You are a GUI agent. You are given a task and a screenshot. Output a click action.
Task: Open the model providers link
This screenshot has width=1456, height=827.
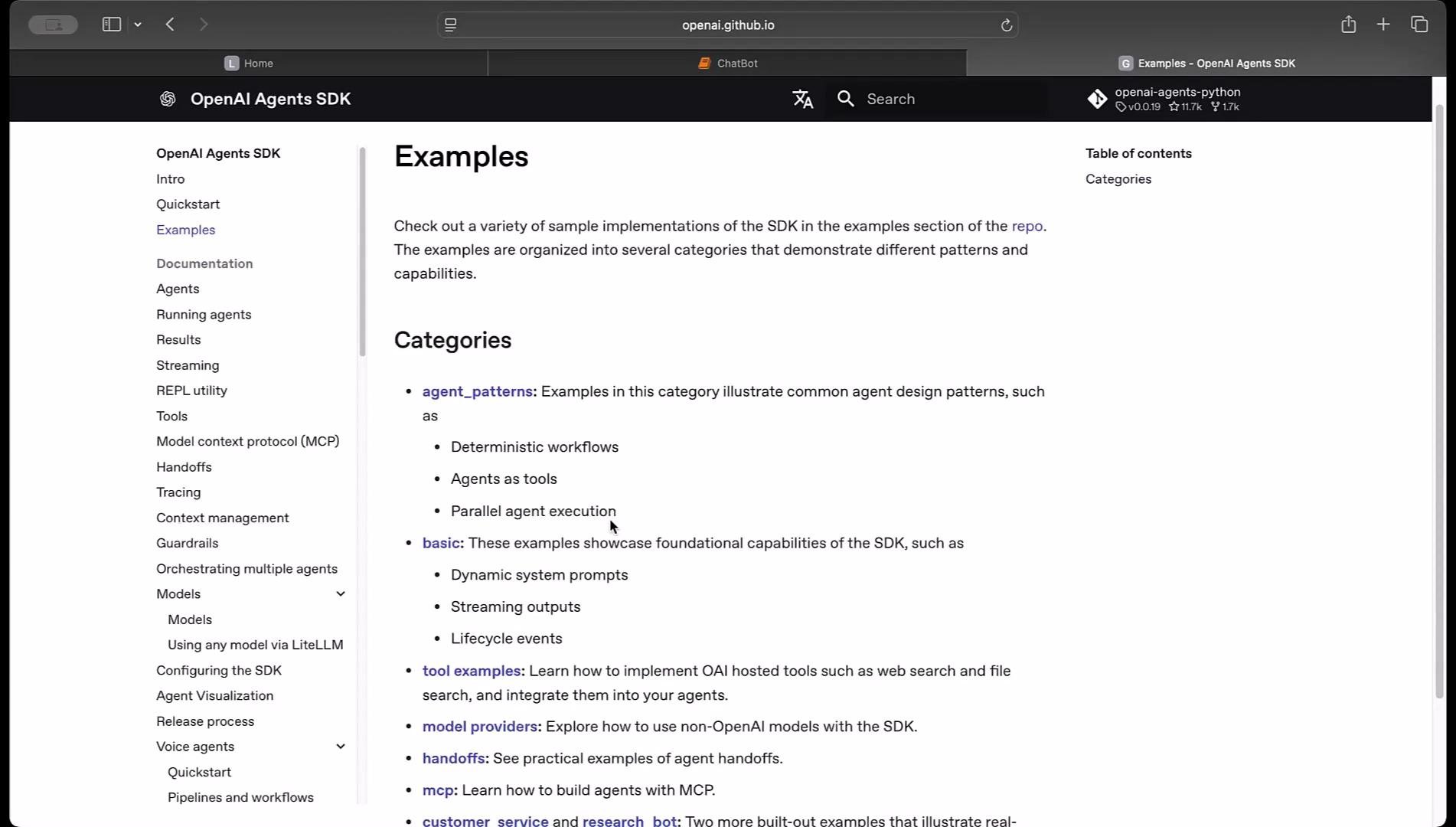coord(479,726)
